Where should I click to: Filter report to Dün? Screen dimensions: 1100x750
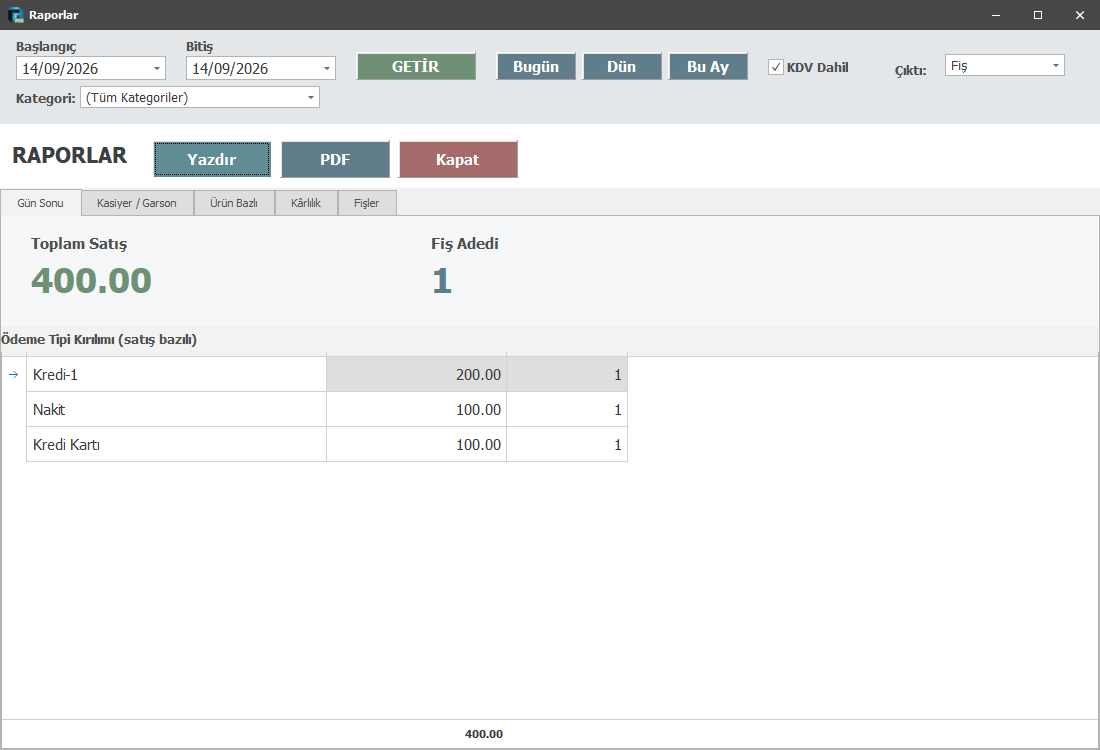point(622,67)
